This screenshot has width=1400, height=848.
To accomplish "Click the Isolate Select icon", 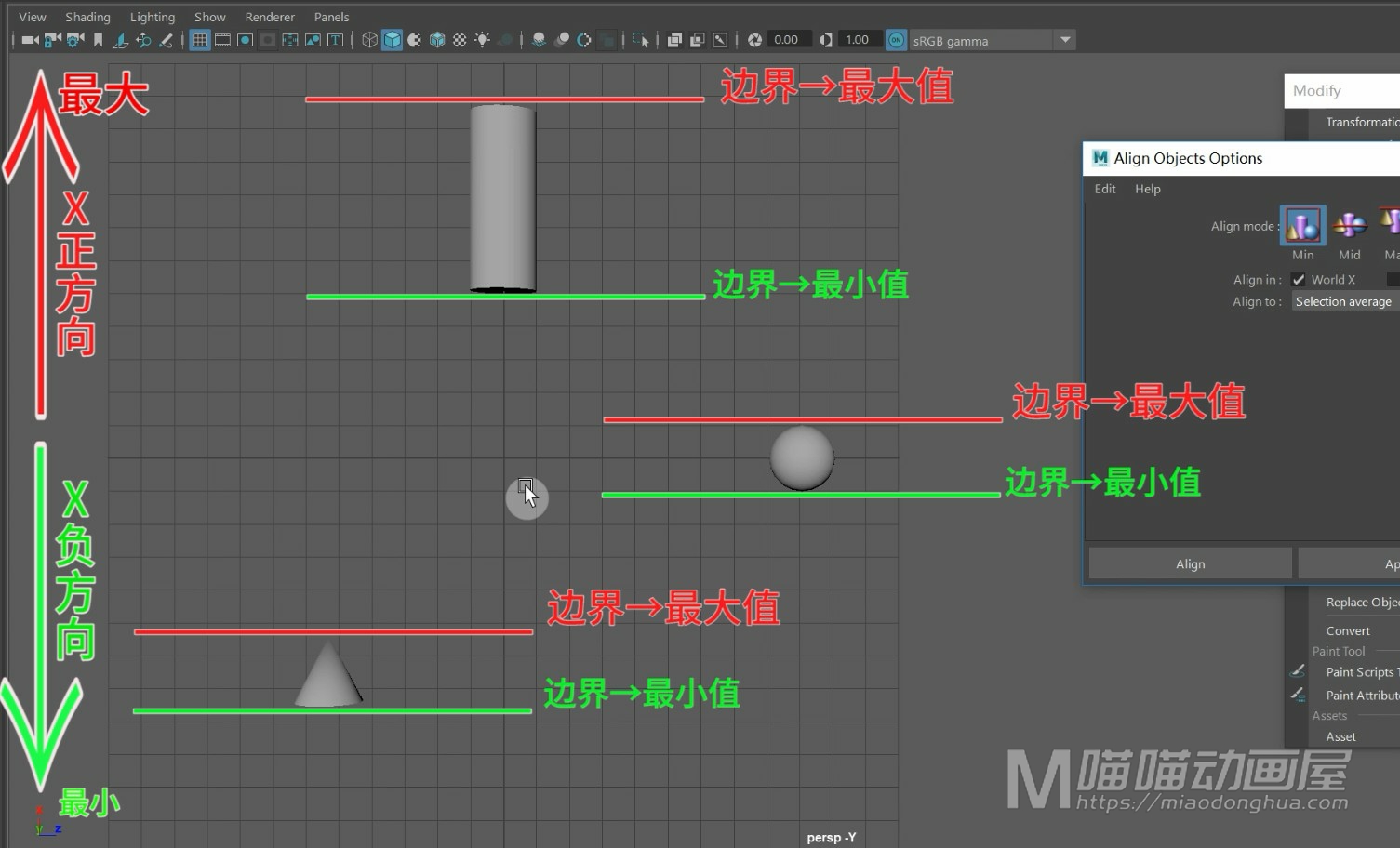I will pos(641,40).
